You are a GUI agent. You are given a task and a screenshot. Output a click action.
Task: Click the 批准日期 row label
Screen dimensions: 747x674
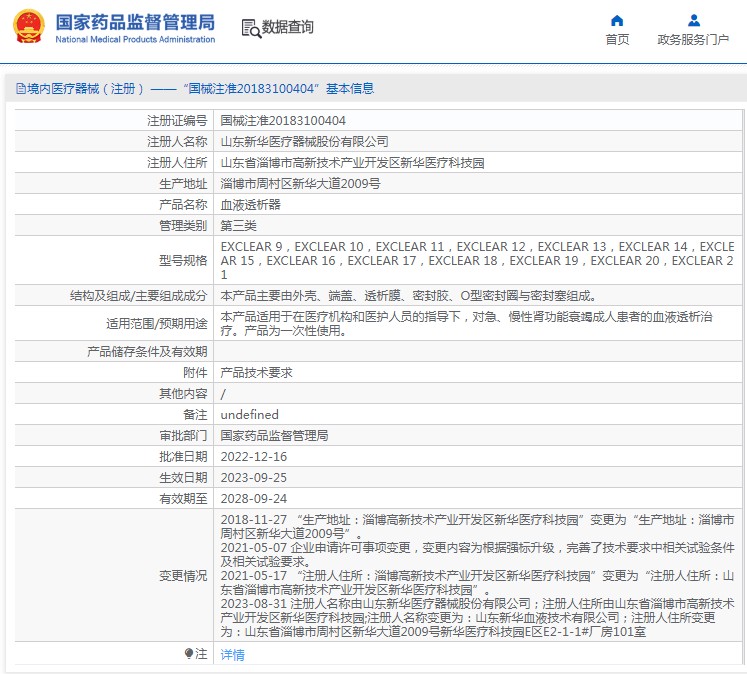(x=183, y=456)
